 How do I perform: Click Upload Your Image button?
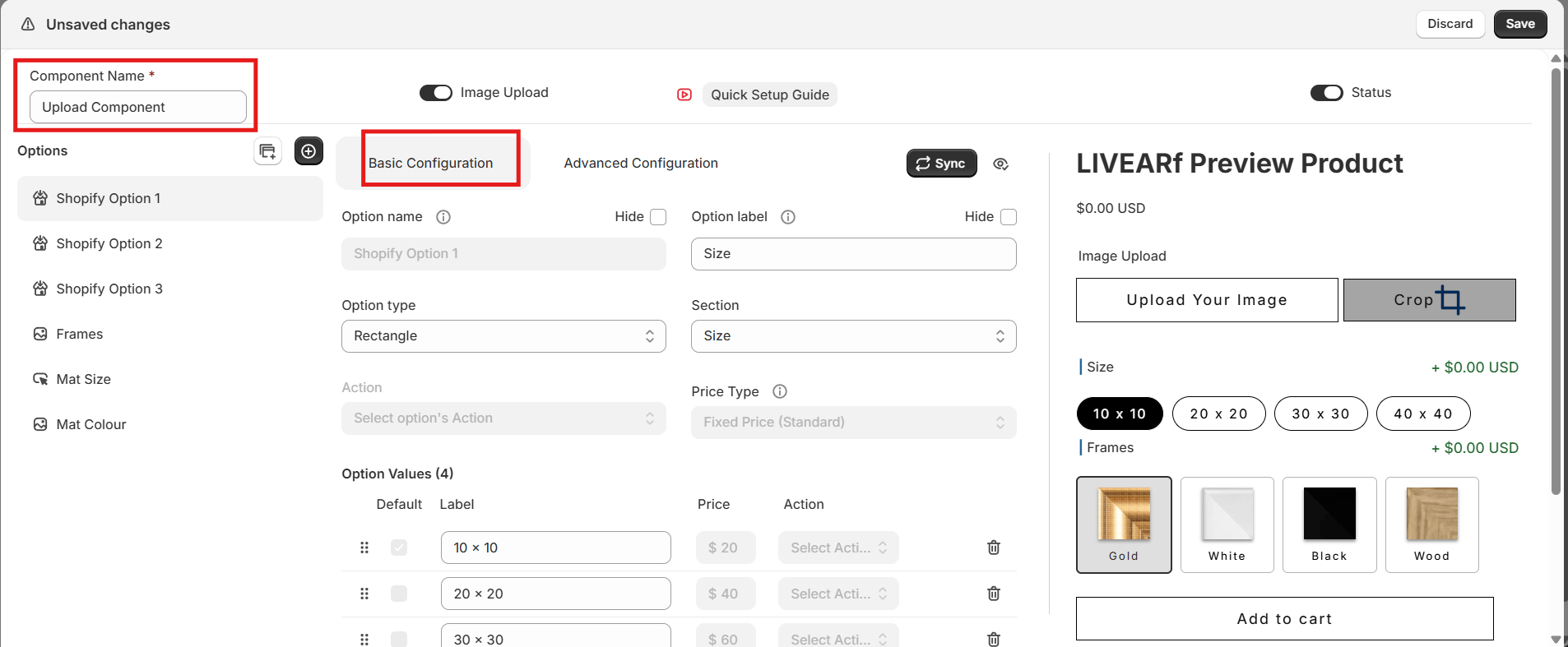click(x=1207, y=300)
